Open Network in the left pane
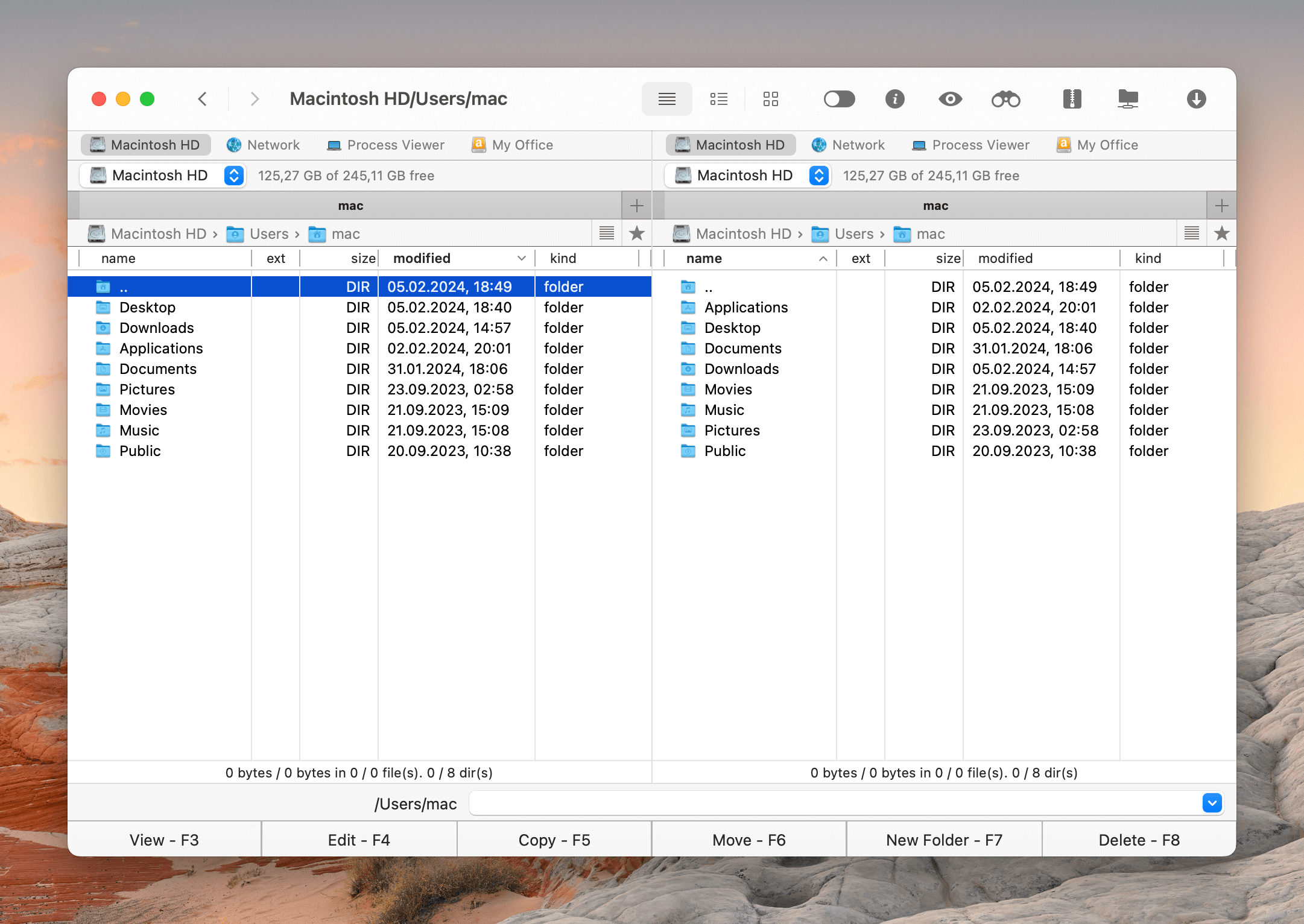 [263, 145]
